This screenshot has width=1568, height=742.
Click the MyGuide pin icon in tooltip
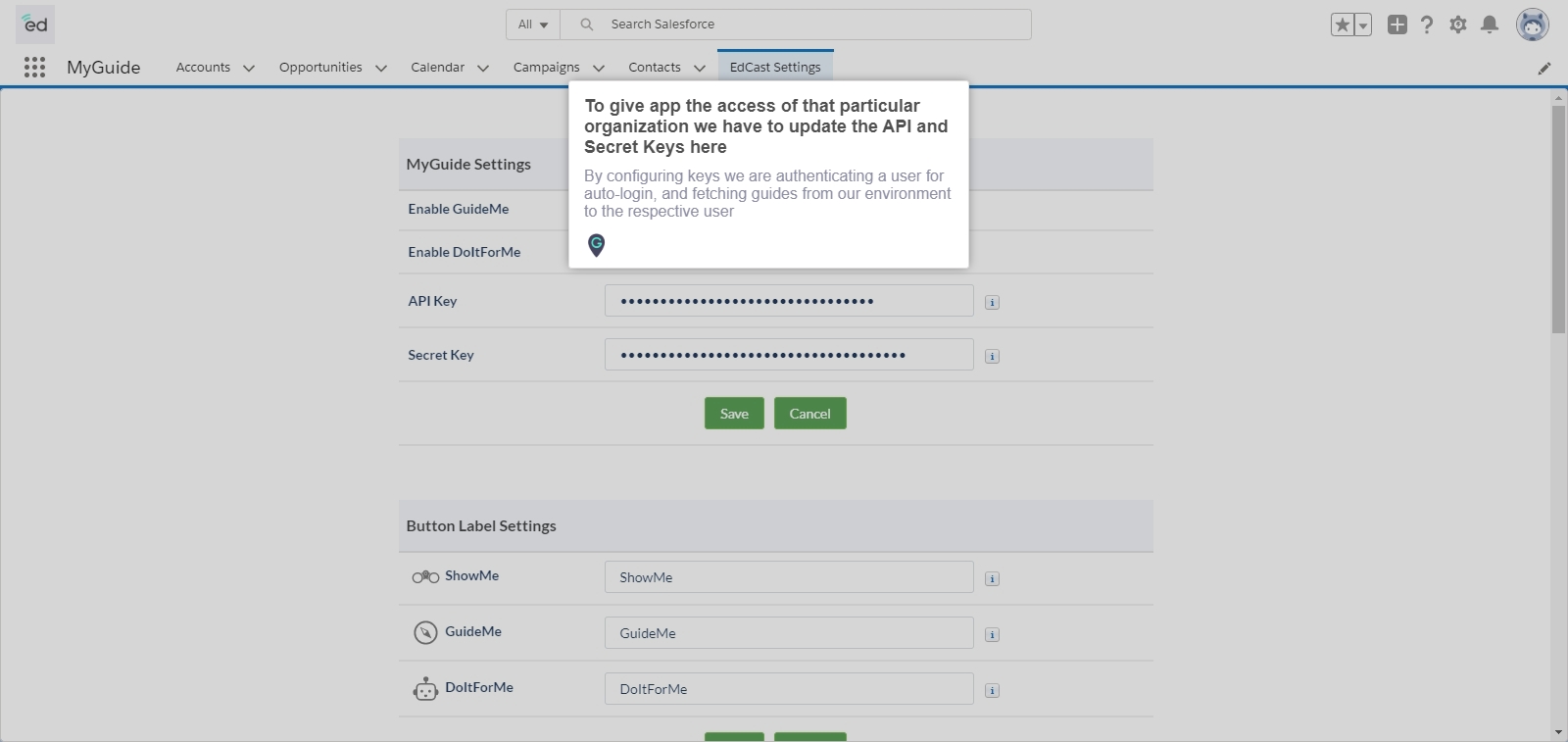[596, 245]
